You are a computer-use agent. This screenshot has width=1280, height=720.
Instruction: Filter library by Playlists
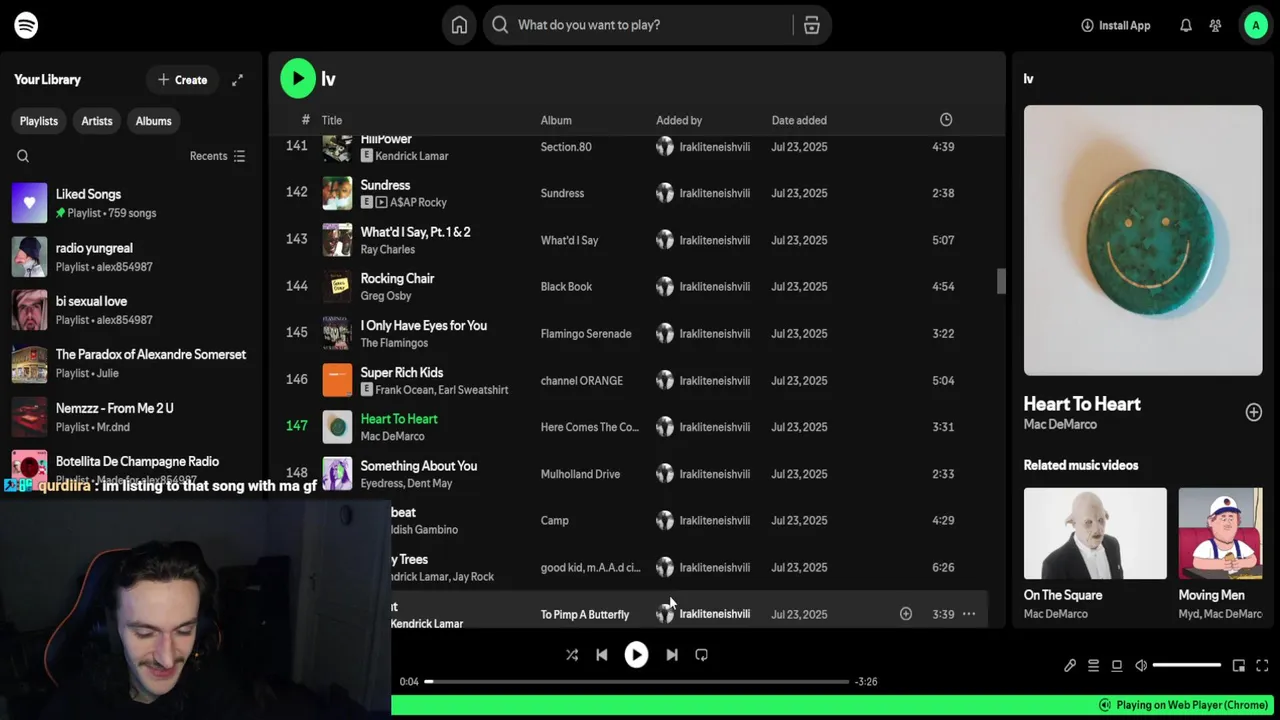(39, 121)
